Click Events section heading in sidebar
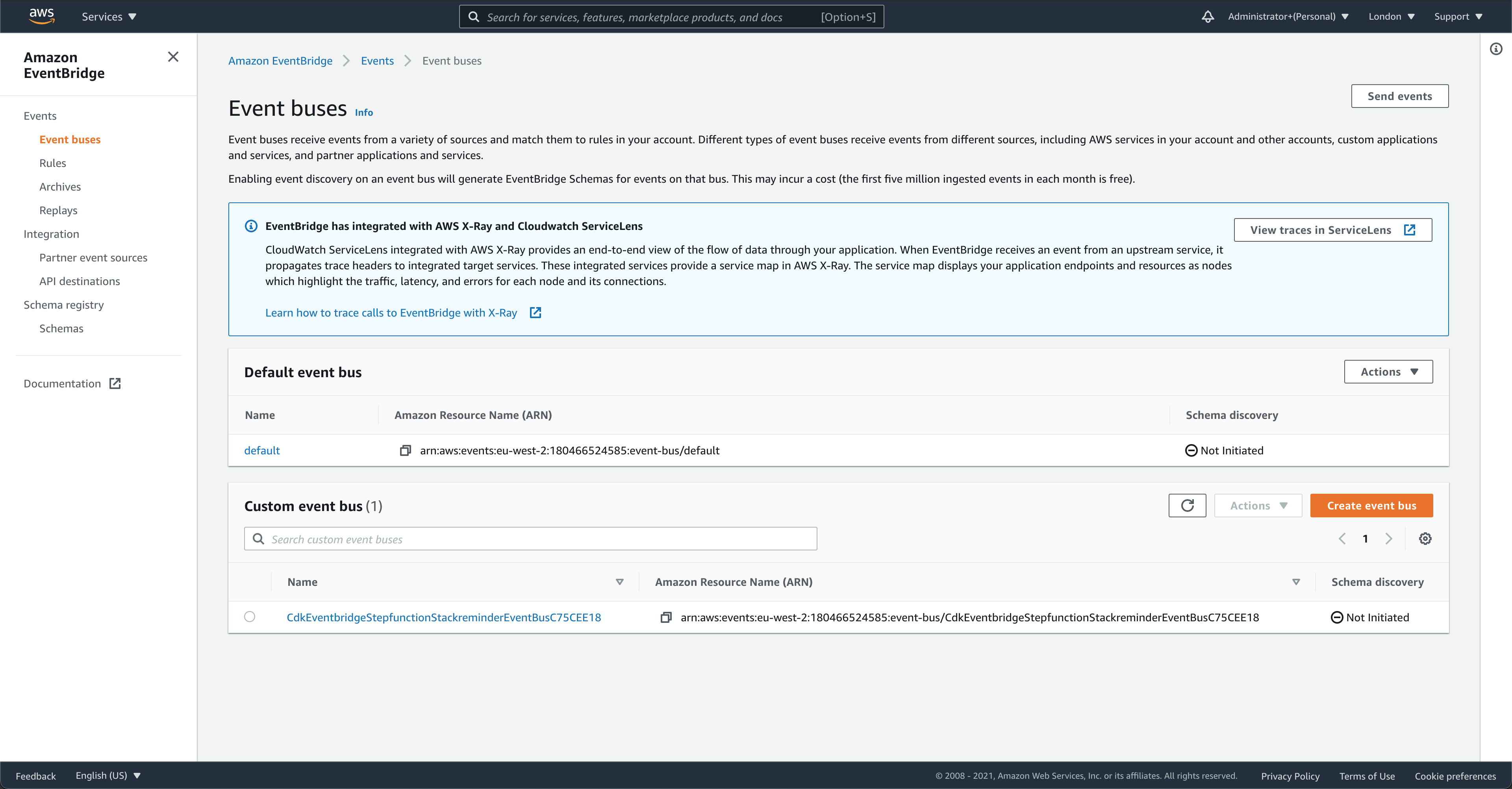 click(40, 116)
